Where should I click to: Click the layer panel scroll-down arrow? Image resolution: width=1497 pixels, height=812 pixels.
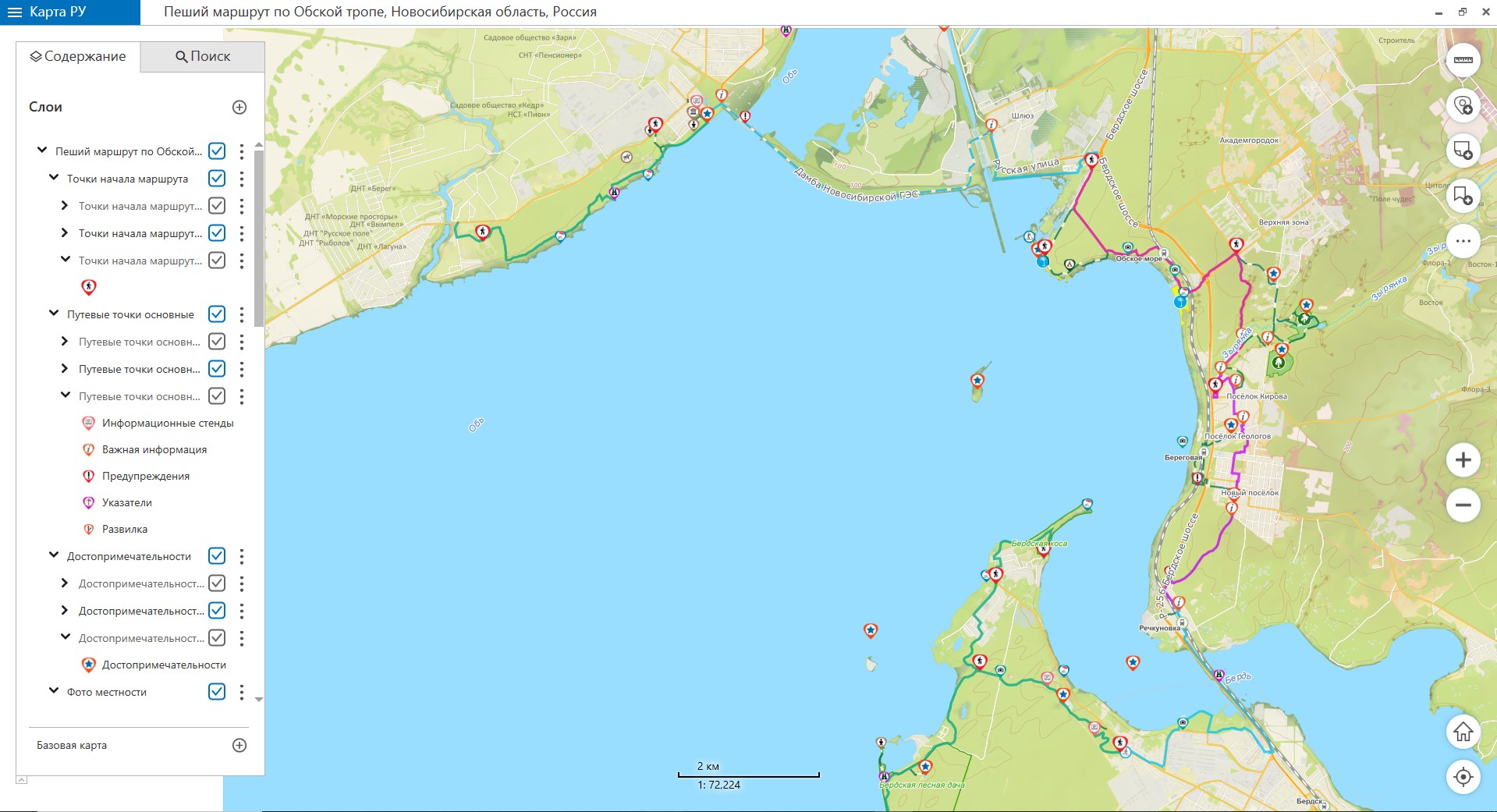259,700
